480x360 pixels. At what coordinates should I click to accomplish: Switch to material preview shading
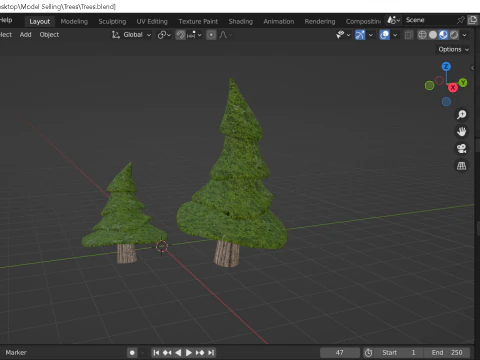pos(443,35)
